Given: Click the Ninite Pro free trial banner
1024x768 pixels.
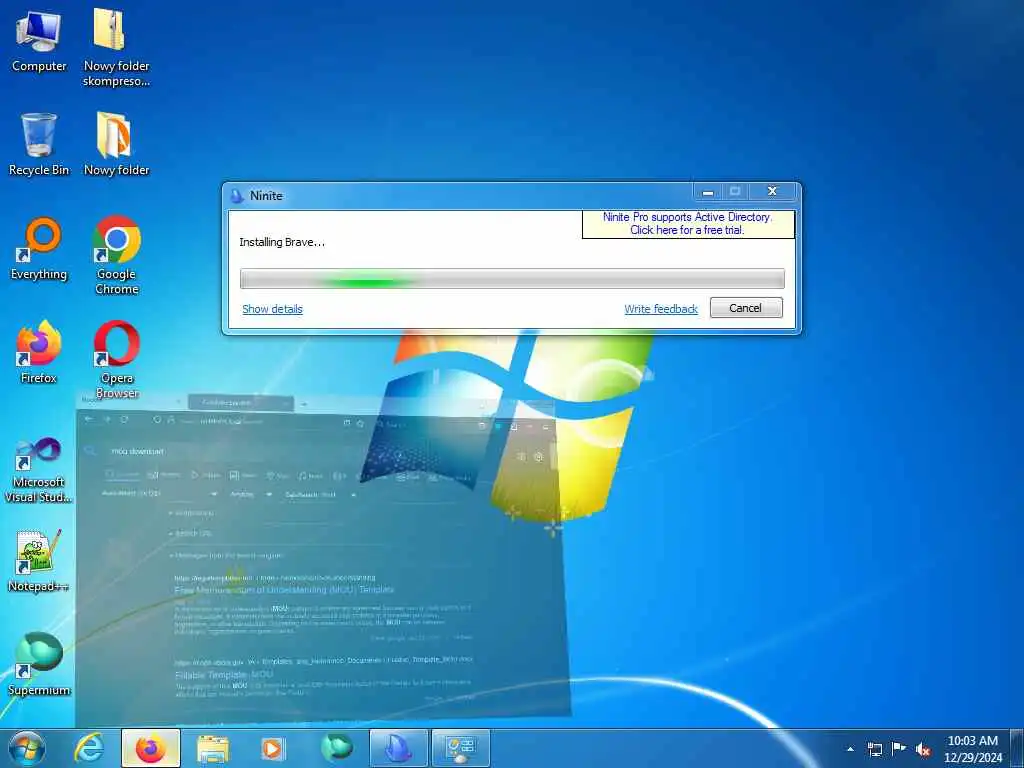Looking at the screenshot, I should point(688,223).
